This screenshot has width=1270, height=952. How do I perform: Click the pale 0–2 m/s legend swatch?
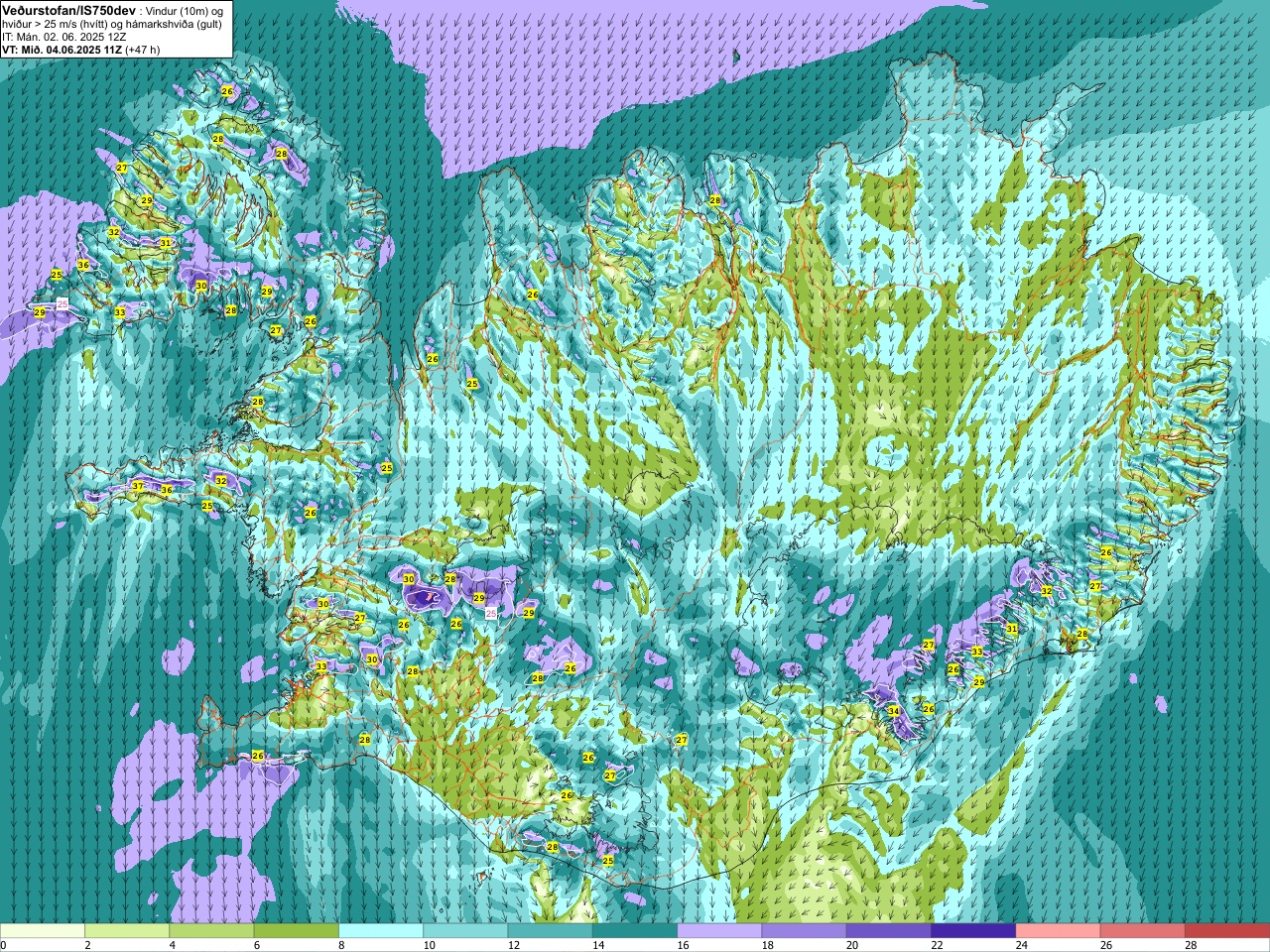[x=43, y=931]
